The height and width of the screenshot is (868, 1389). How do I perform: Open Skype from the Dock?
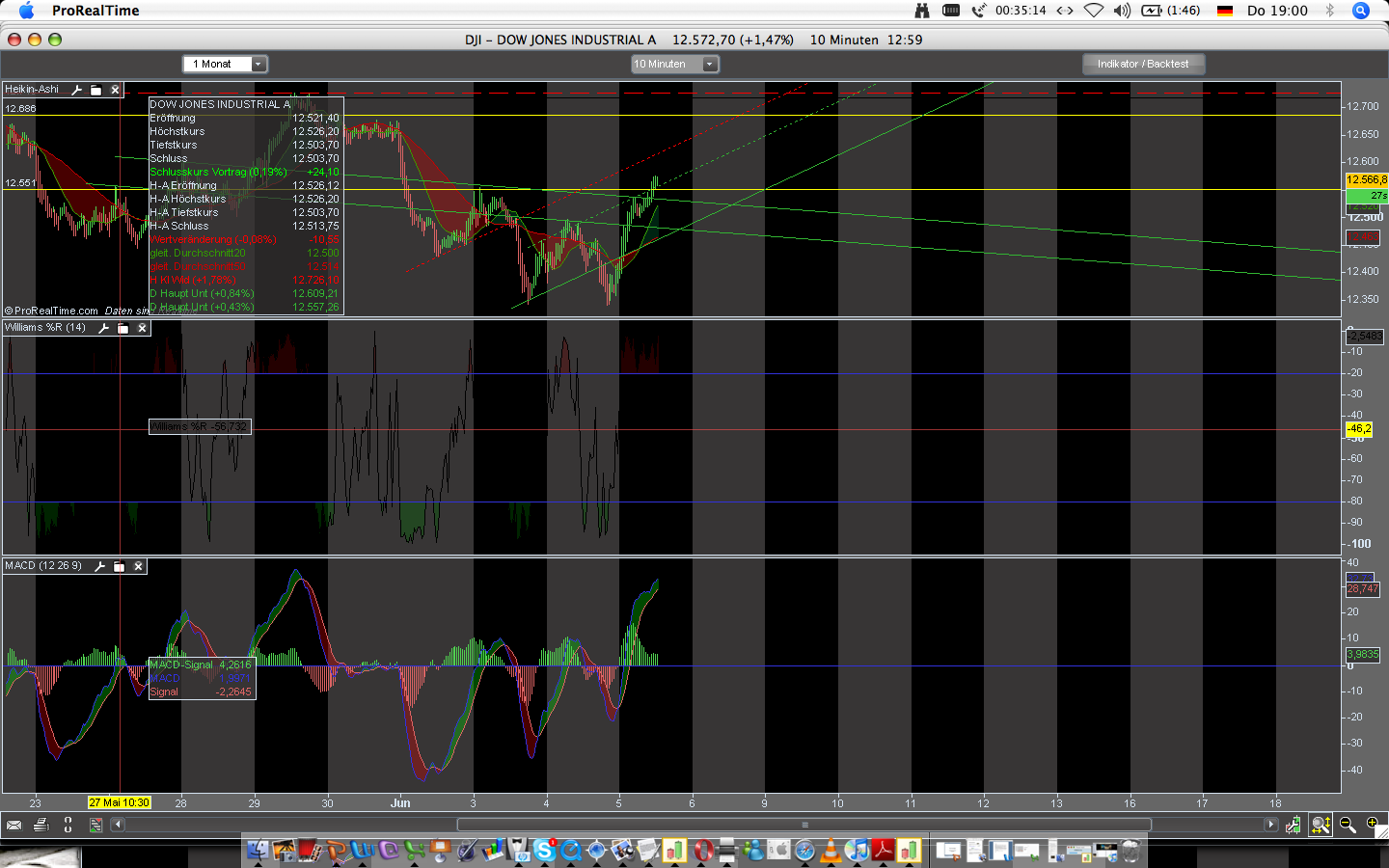pyautogui.click(x=545, y=850)
